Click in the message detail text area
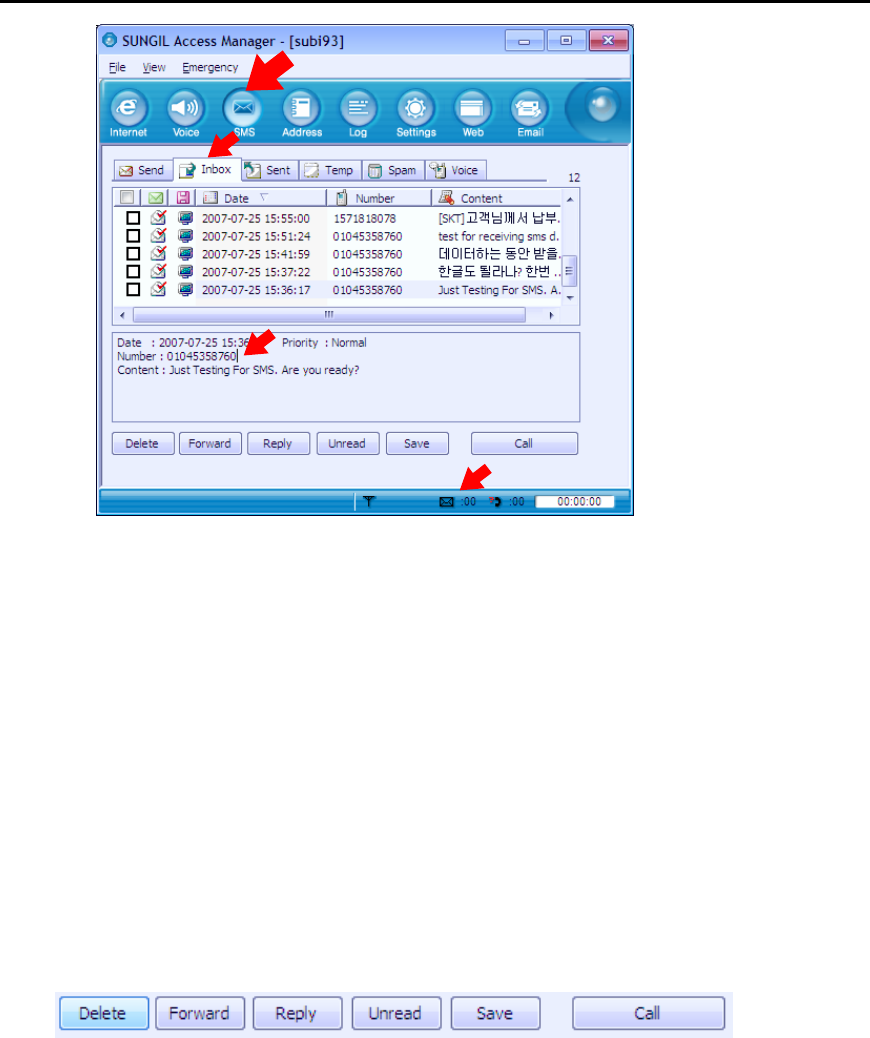The image size is (870, 1038). tap(346, 377)
